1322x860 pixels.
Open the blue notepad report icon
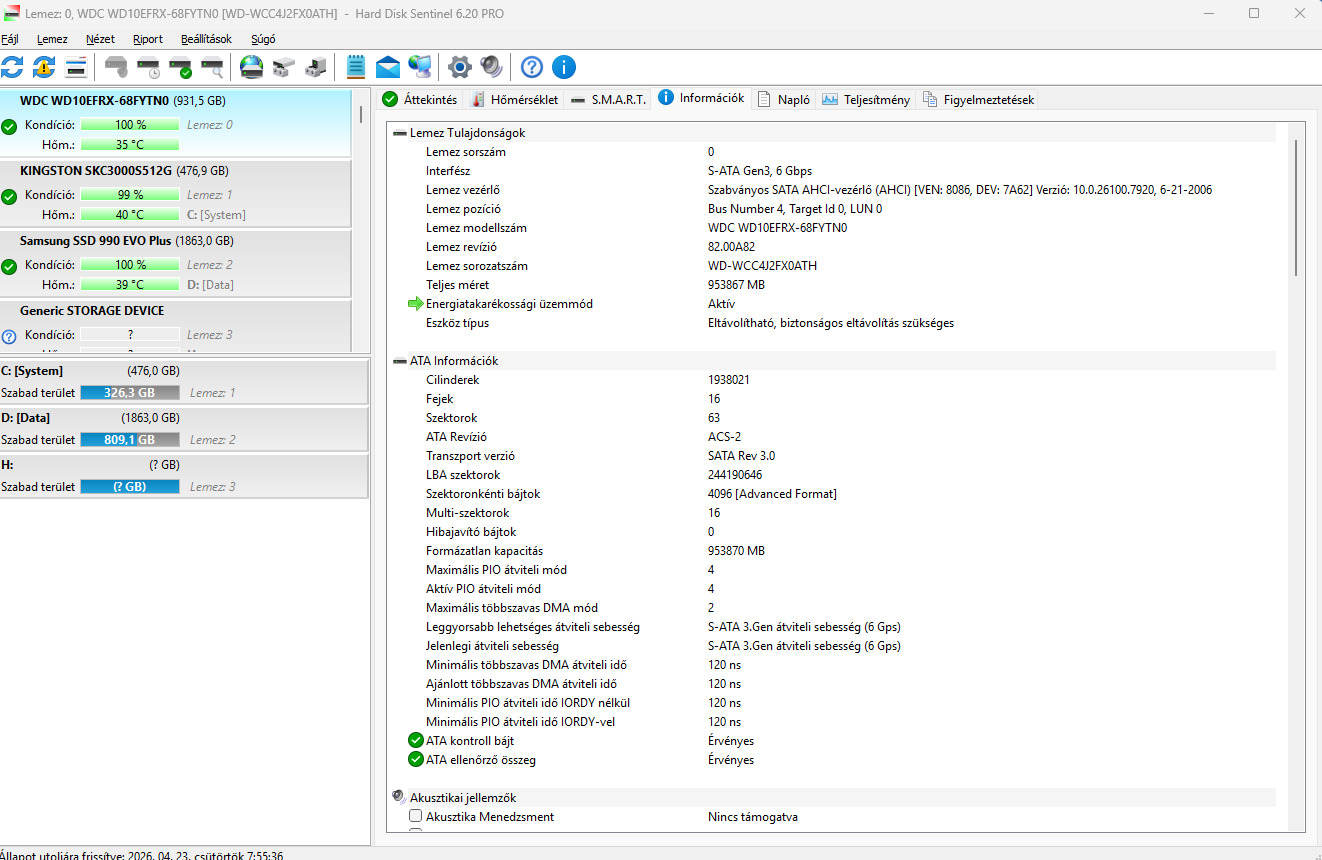pyautogui.click(x=355, y=67)
